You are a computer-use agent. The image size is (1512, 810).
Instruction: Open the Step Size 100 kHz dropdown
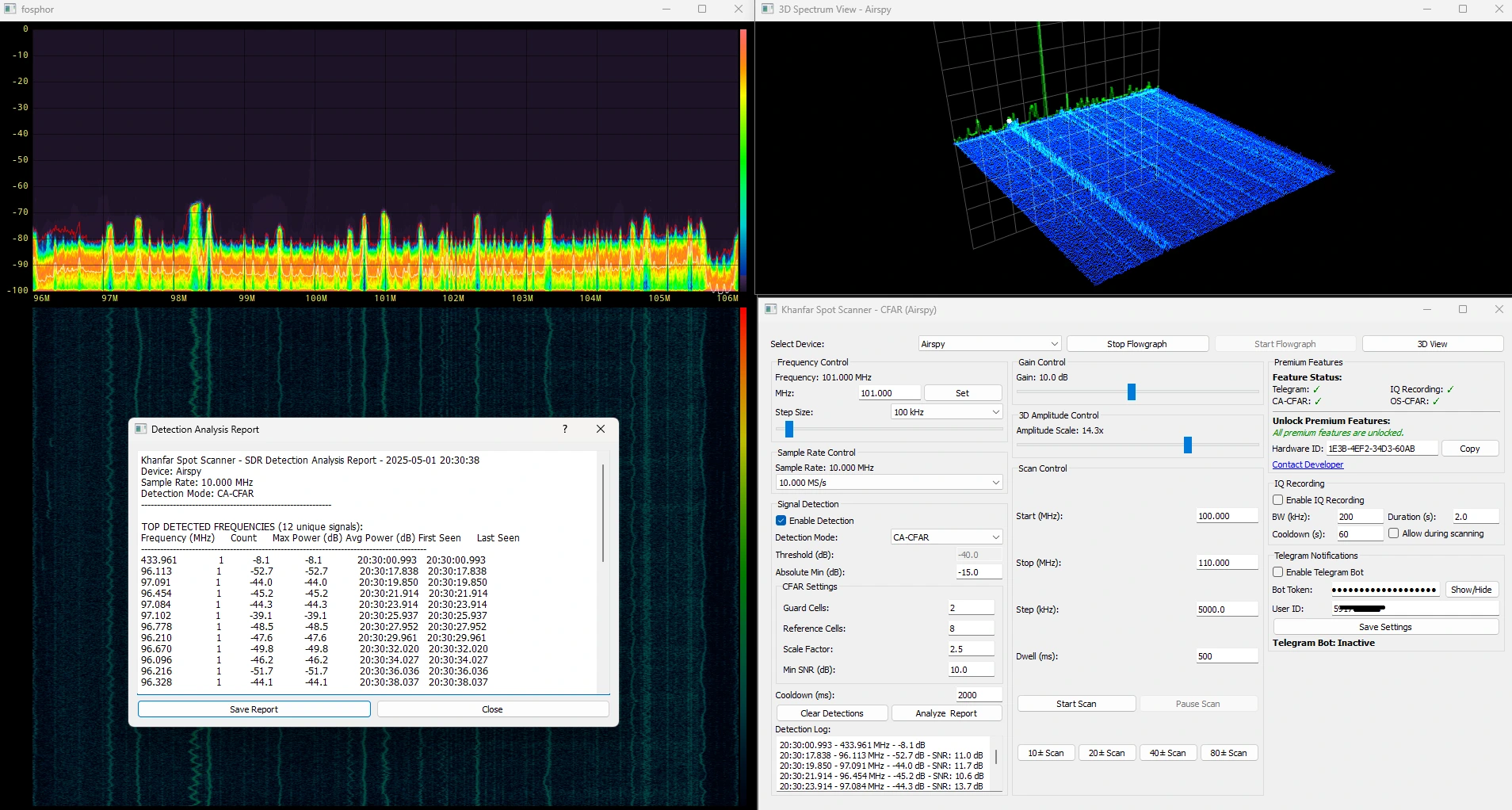(x=946, y=412)
